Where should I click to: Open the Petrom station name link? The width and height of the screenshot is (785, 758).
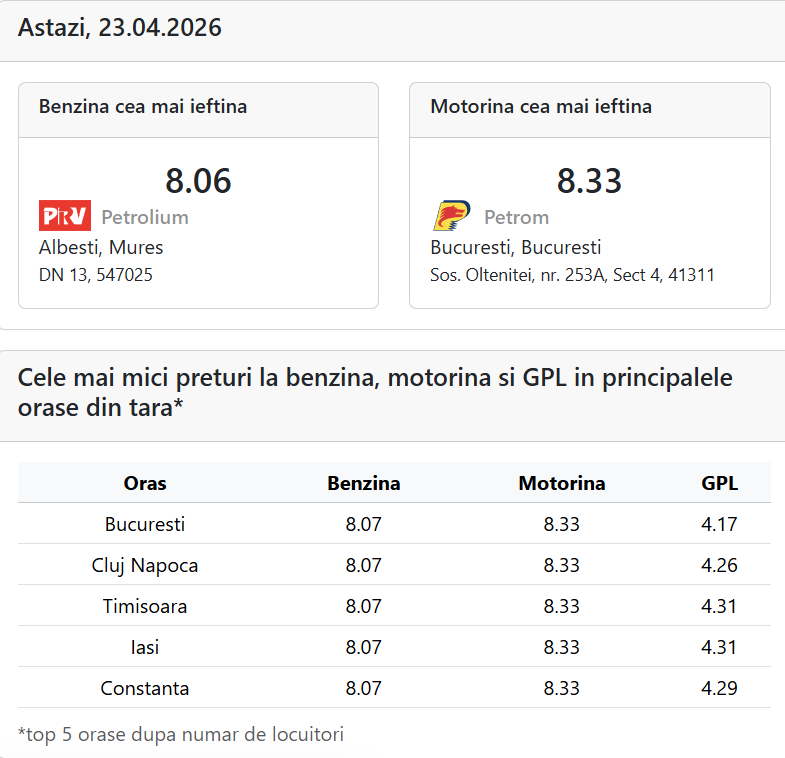[x=516, y=217]
